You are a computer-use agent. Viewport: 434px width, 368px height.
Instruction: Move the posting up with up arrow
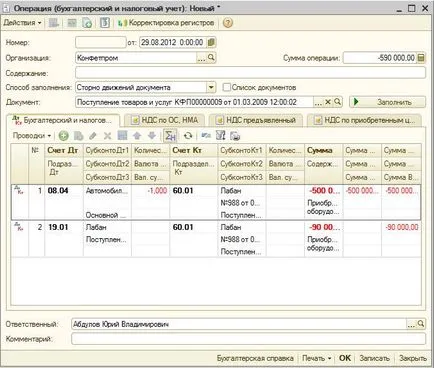point(137,136)
